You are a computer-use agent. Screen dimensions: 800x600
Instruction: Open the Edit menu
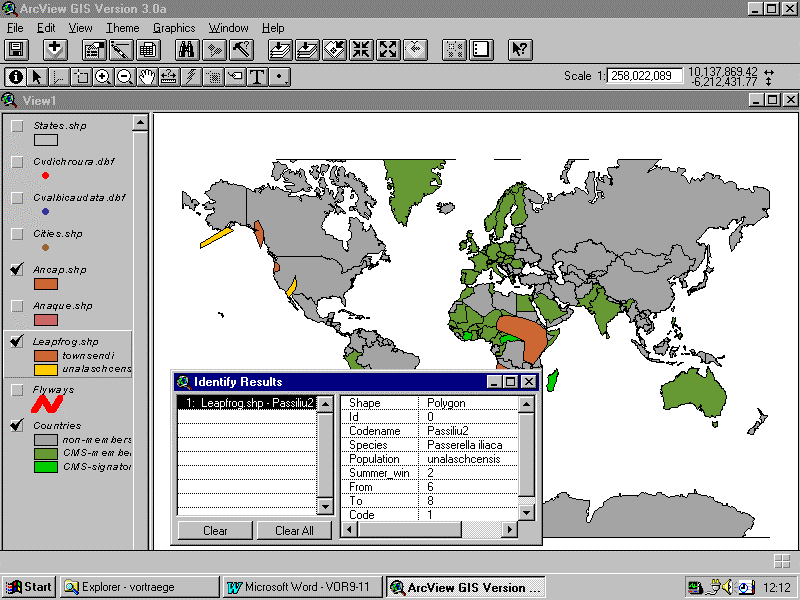[46, 28]
